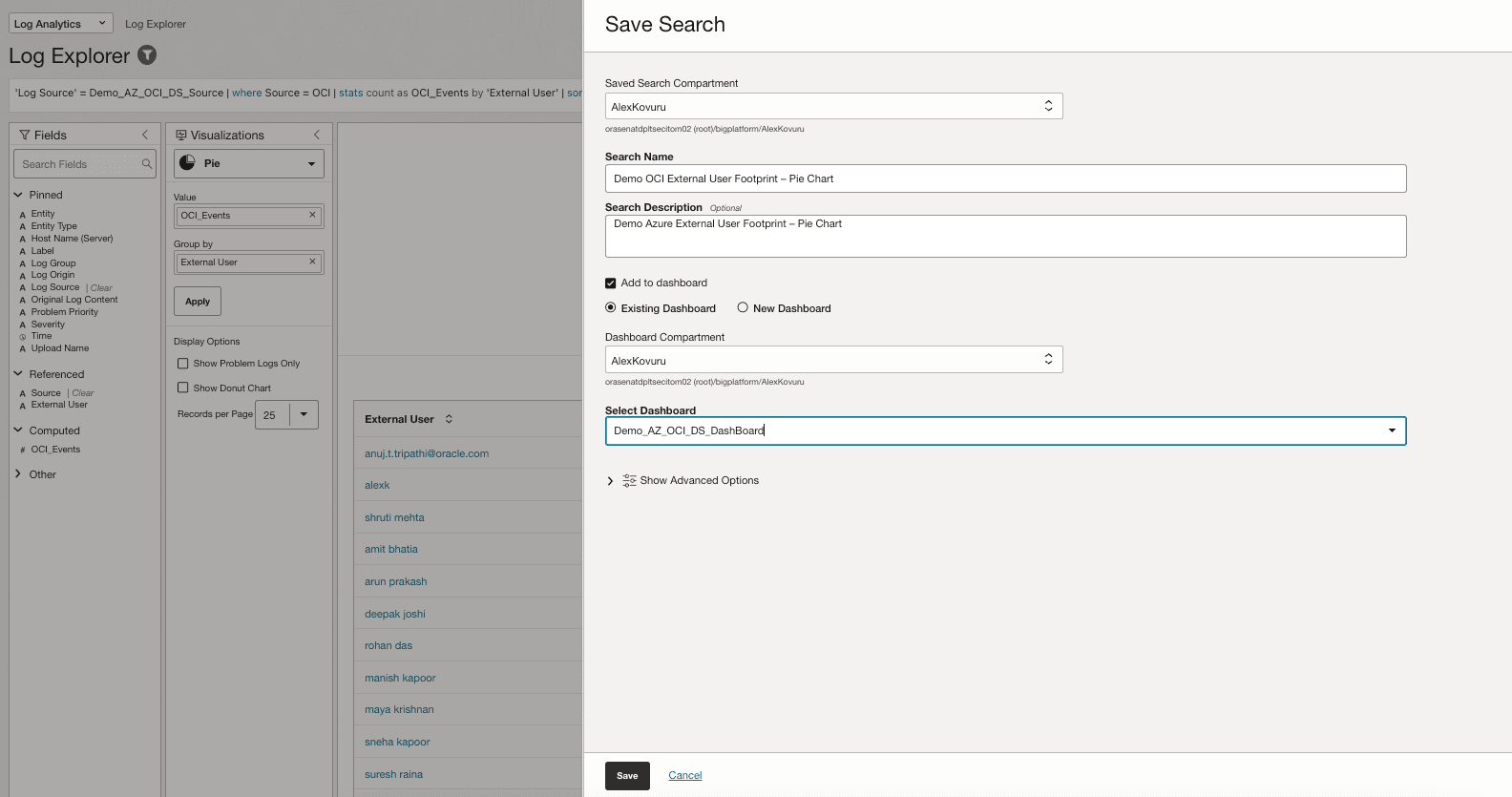Click the search magnifier in Search Fields
1512x797 pixels.
[147, 164]
